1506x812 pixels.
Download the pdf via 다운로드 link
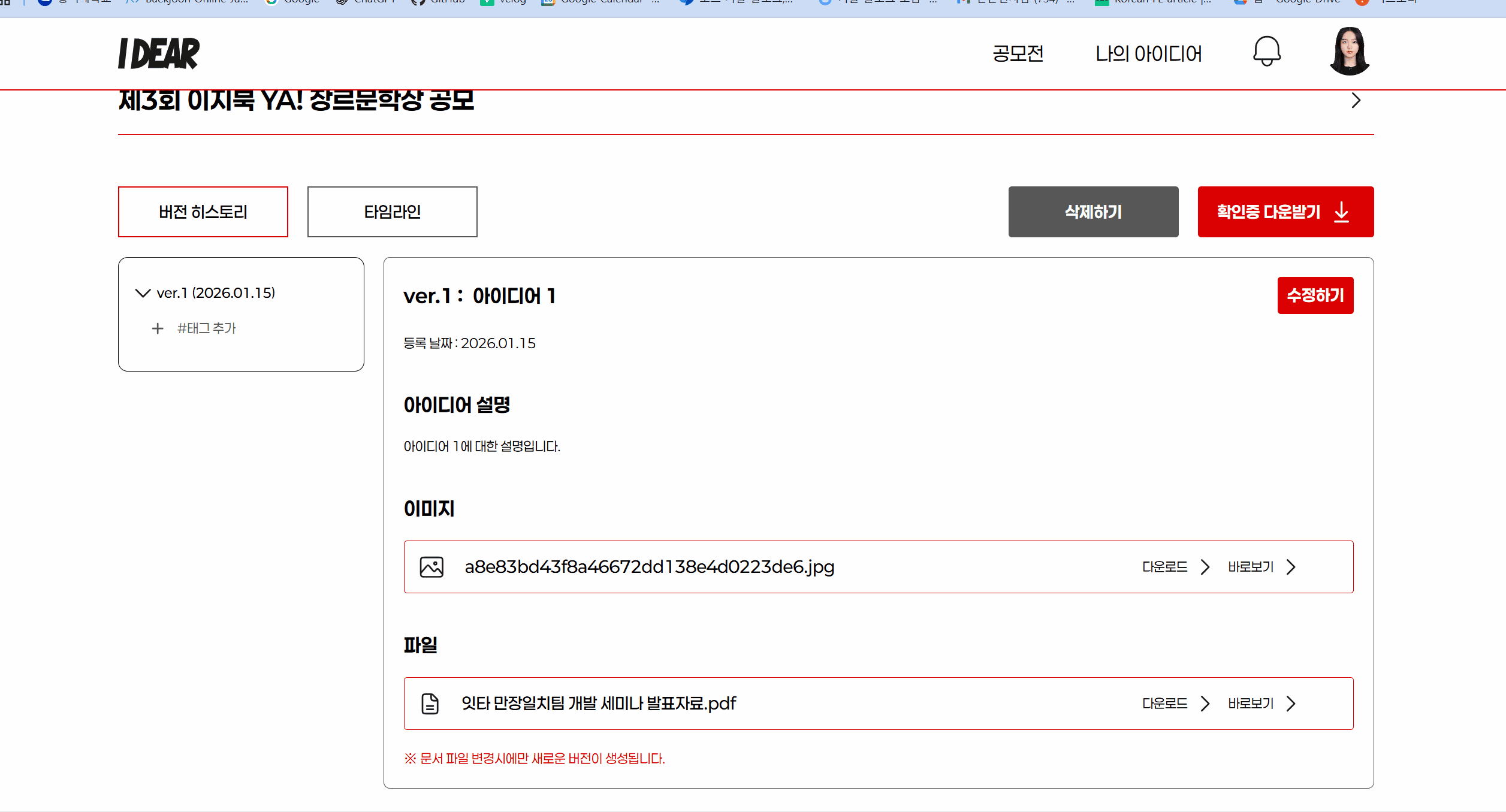click(1164, 704)
